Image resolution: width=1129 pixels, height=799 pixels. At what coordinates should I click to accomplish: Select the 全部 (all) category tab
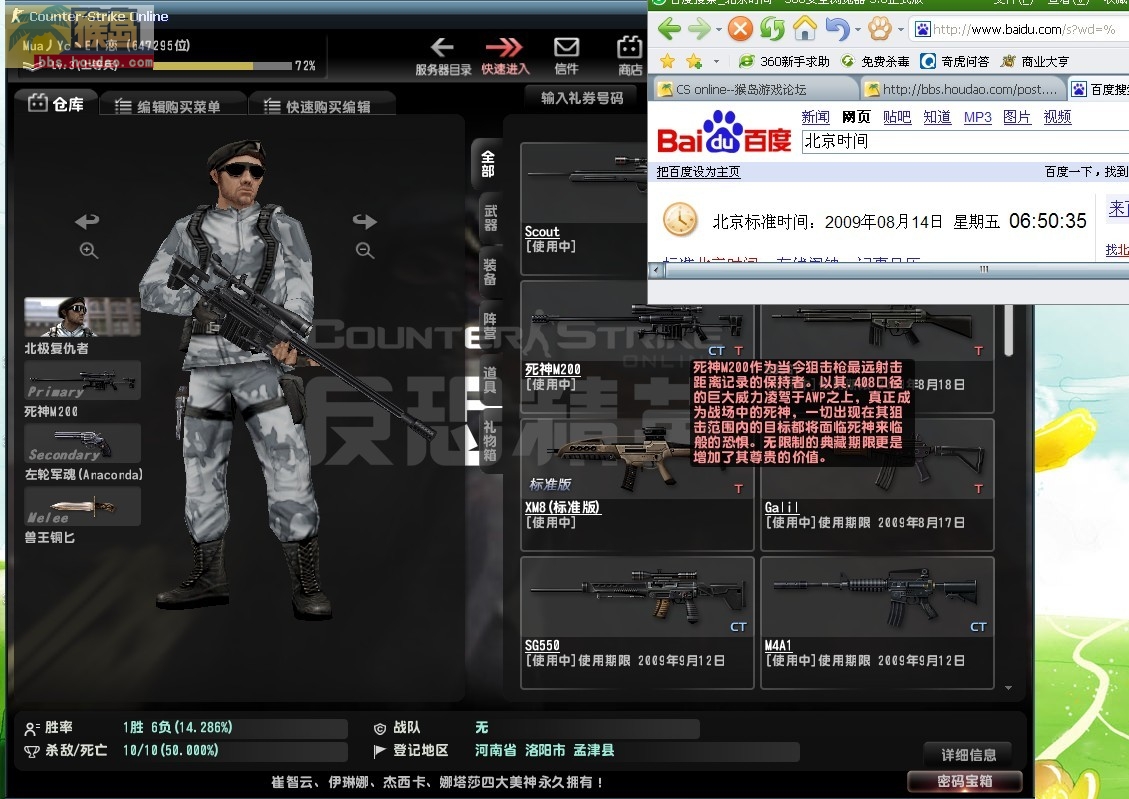coord(487,165)
